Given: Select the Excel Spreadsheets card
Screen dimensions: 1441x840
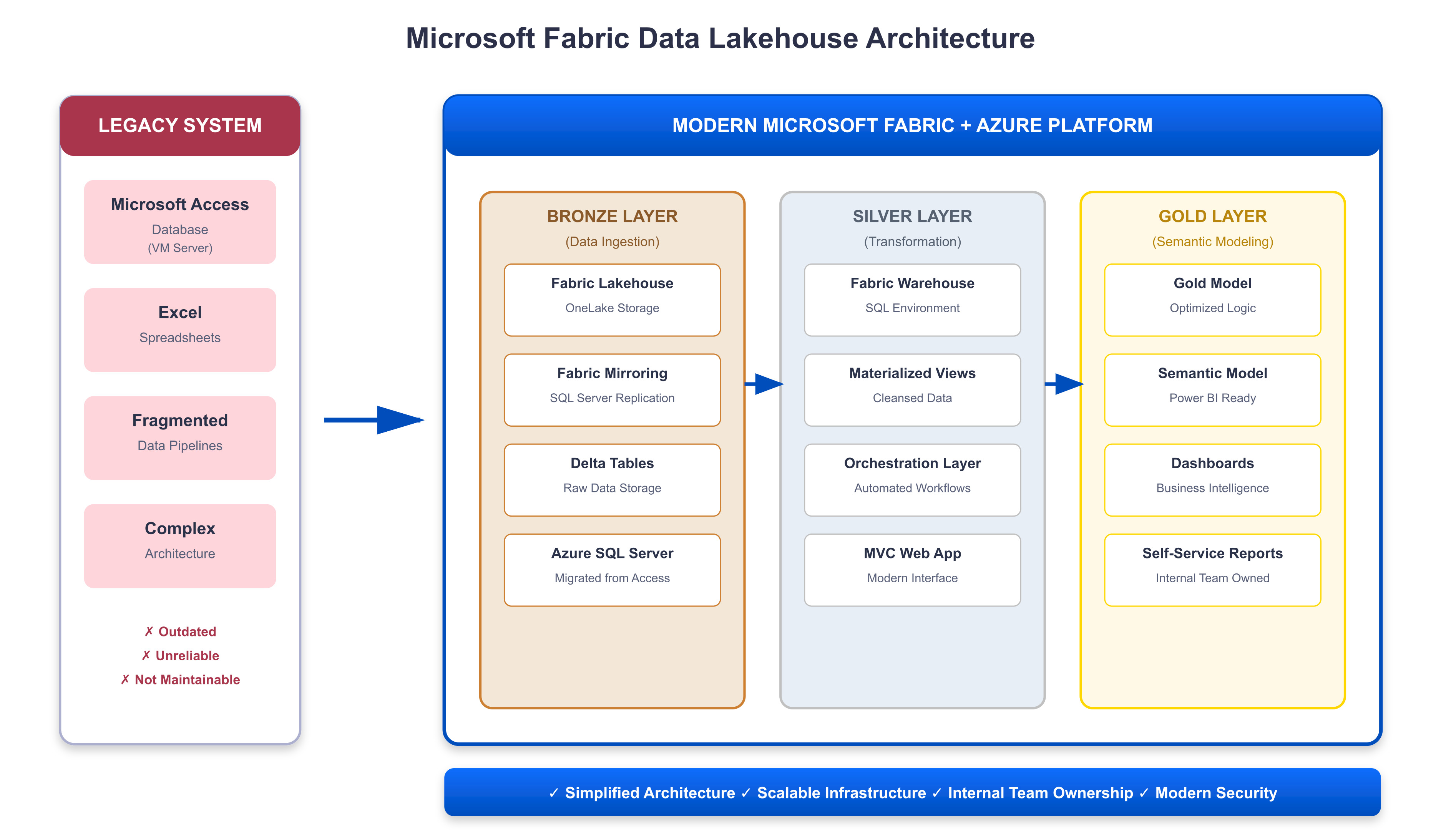Looking at the screenshot, I should coord(180,330).
